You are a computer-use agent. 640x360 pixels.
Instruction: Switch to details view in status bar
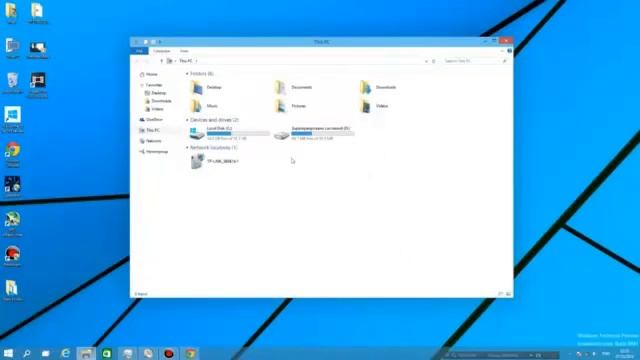click(500, 294)
